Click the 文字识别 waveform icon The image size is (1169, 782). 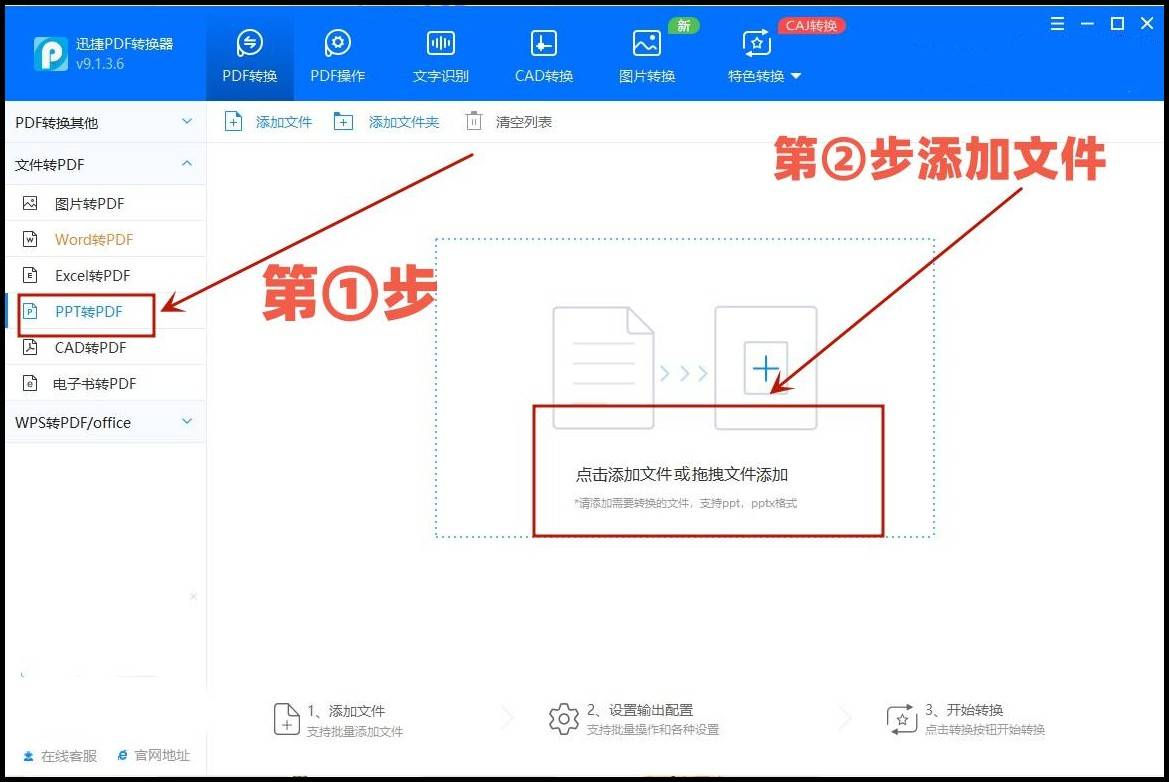coord(441,43)
